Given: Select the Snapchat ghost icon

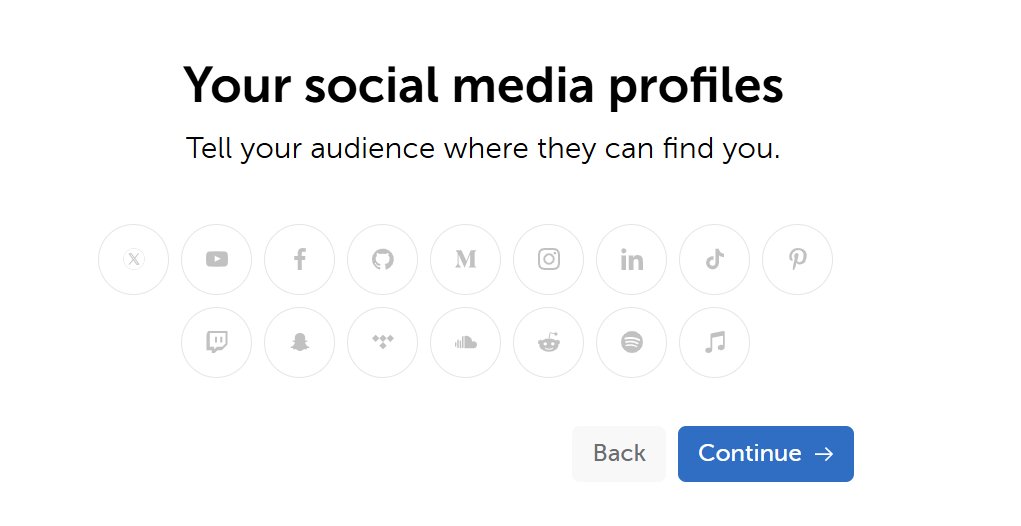Looking at the screenshot, I should click(x=299, y=343).
